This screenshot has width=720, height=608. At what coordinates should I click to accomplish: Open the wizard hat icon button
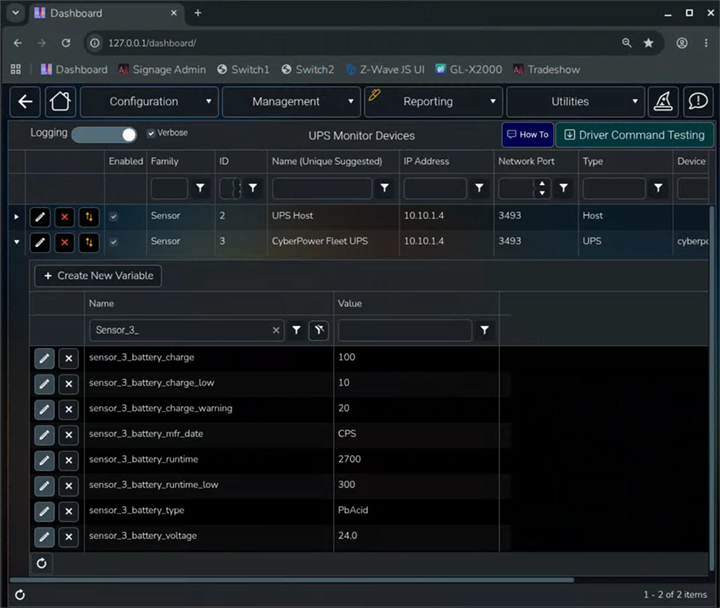[663, 101]
